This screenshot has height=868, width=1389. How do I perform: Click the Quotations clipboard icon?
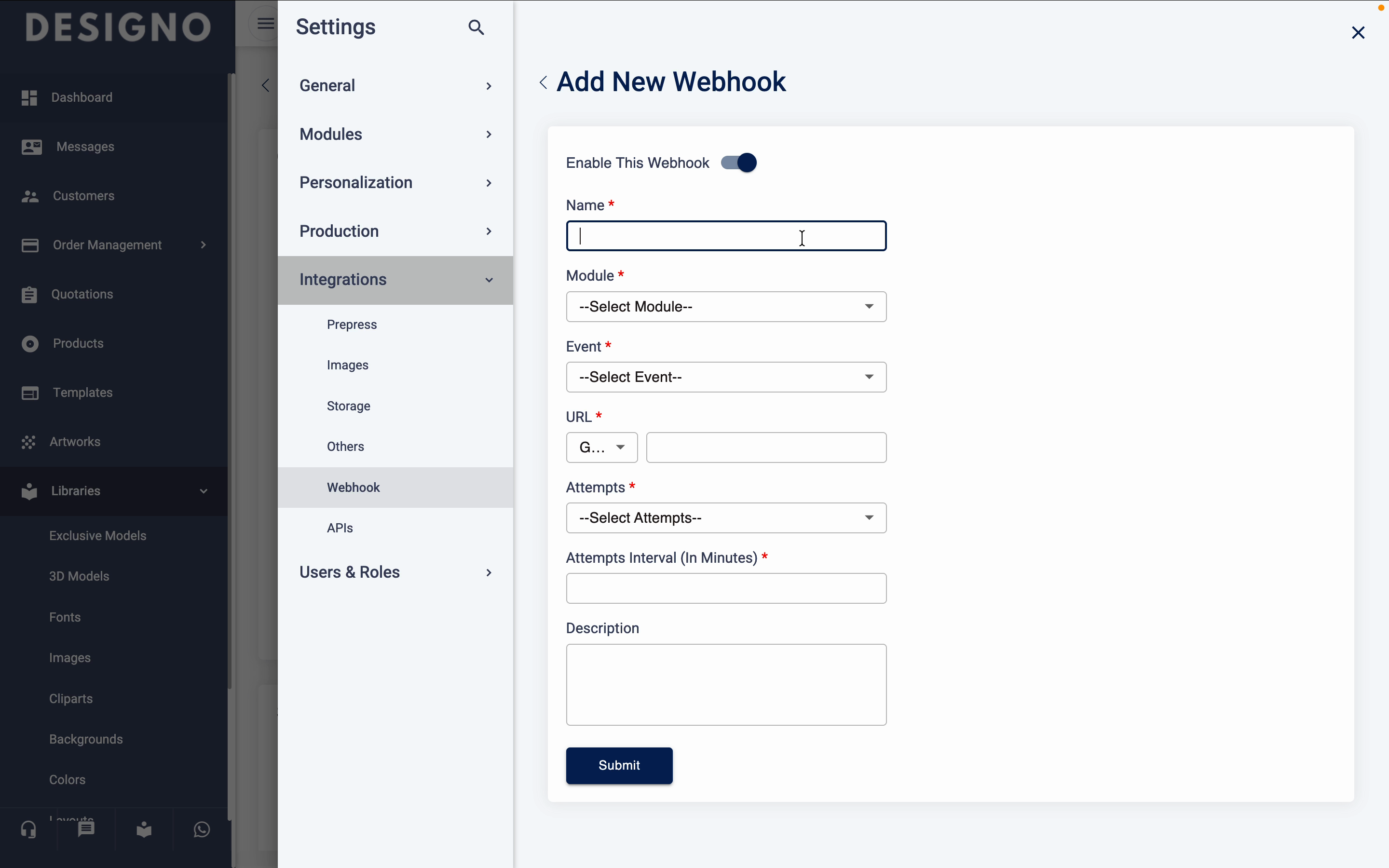coord(29,295)
